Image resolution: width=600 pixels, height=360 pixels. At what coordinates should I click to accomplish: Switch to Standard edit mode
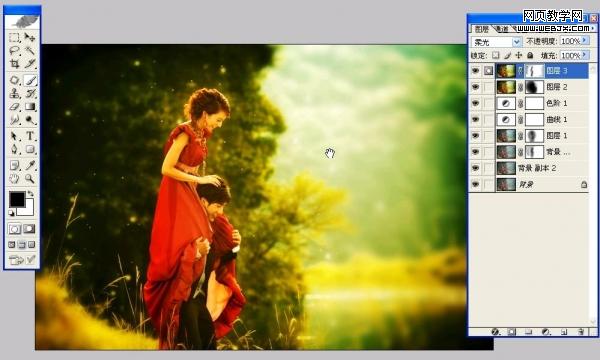[x=15, y=229]
